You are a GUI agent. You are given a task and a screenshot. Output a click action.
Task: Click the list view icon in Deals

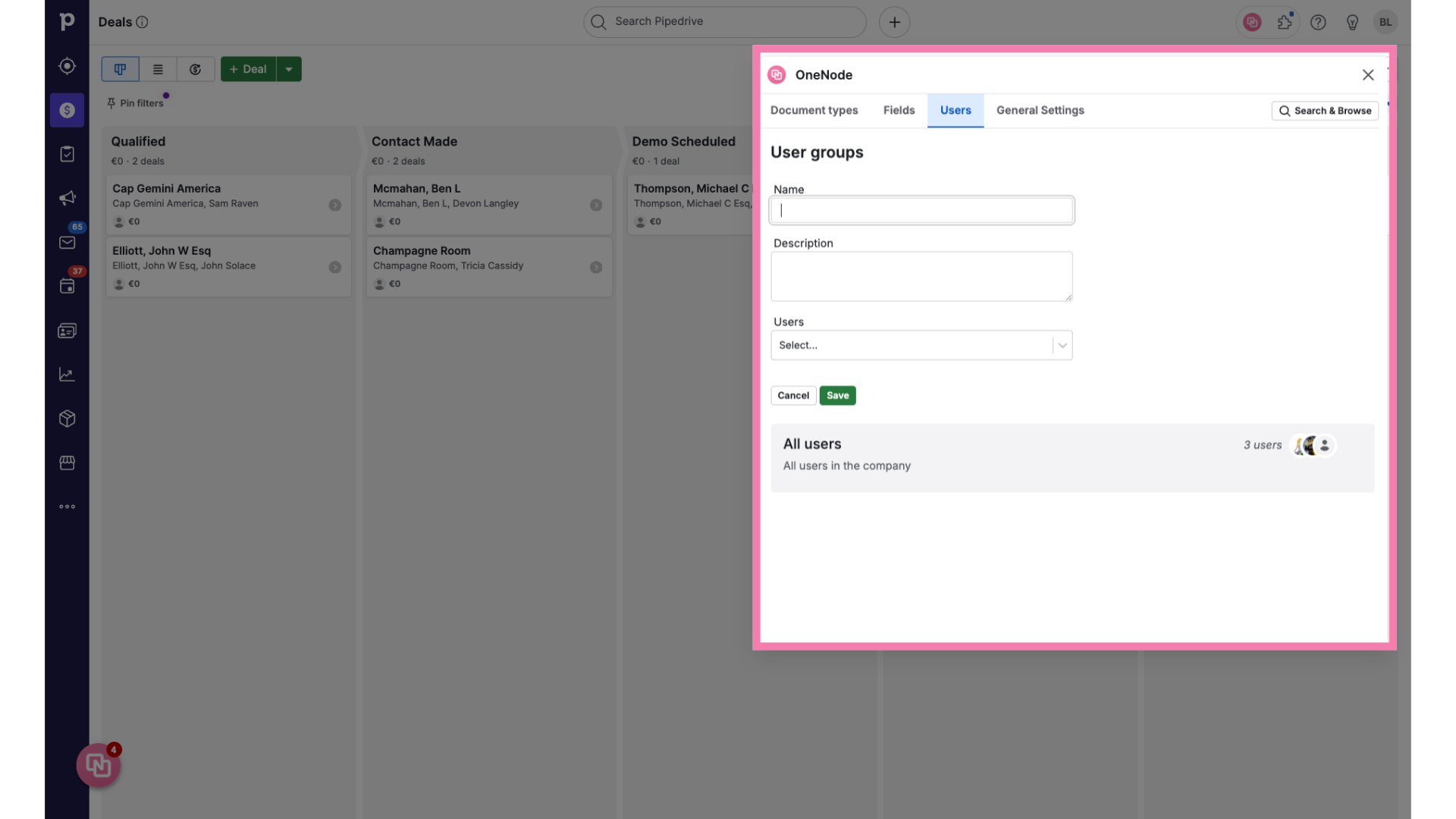[x=157, y=68]
